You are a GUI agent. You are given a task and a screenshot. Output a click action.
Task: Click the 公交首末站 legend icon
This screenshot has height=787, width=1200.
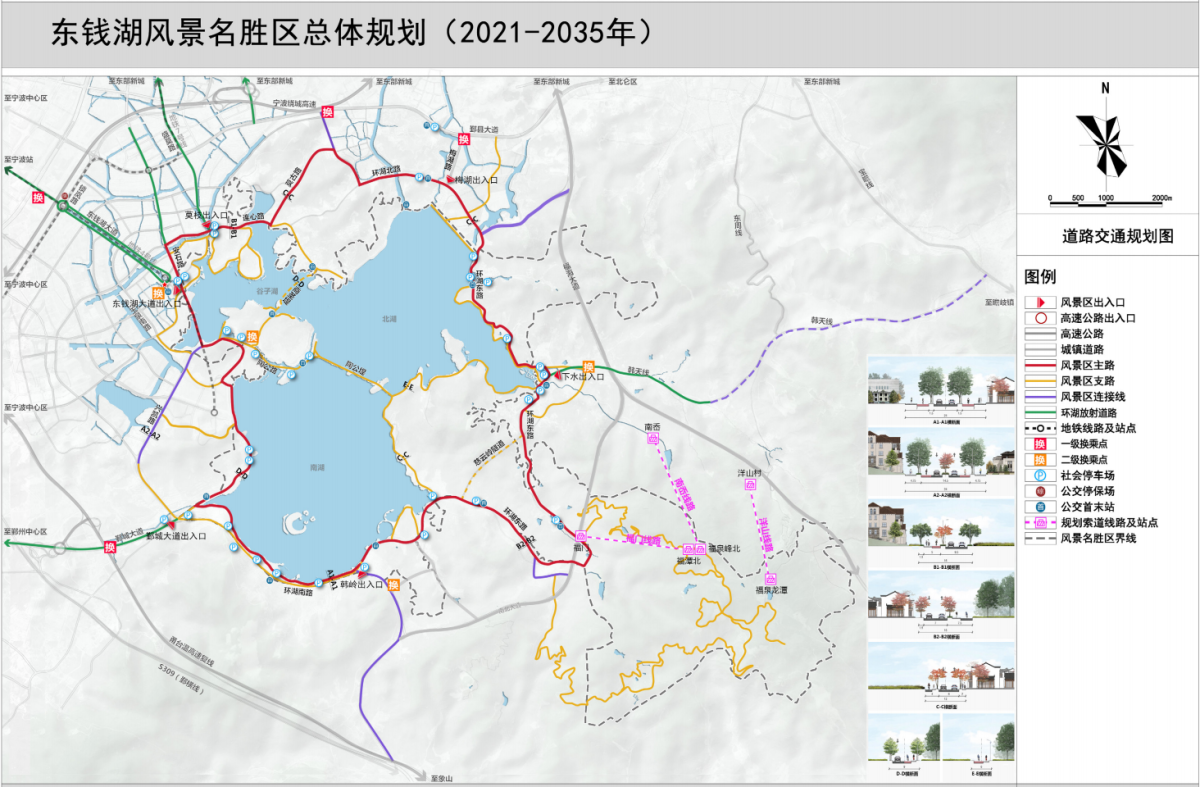(x=1041, y=507)
